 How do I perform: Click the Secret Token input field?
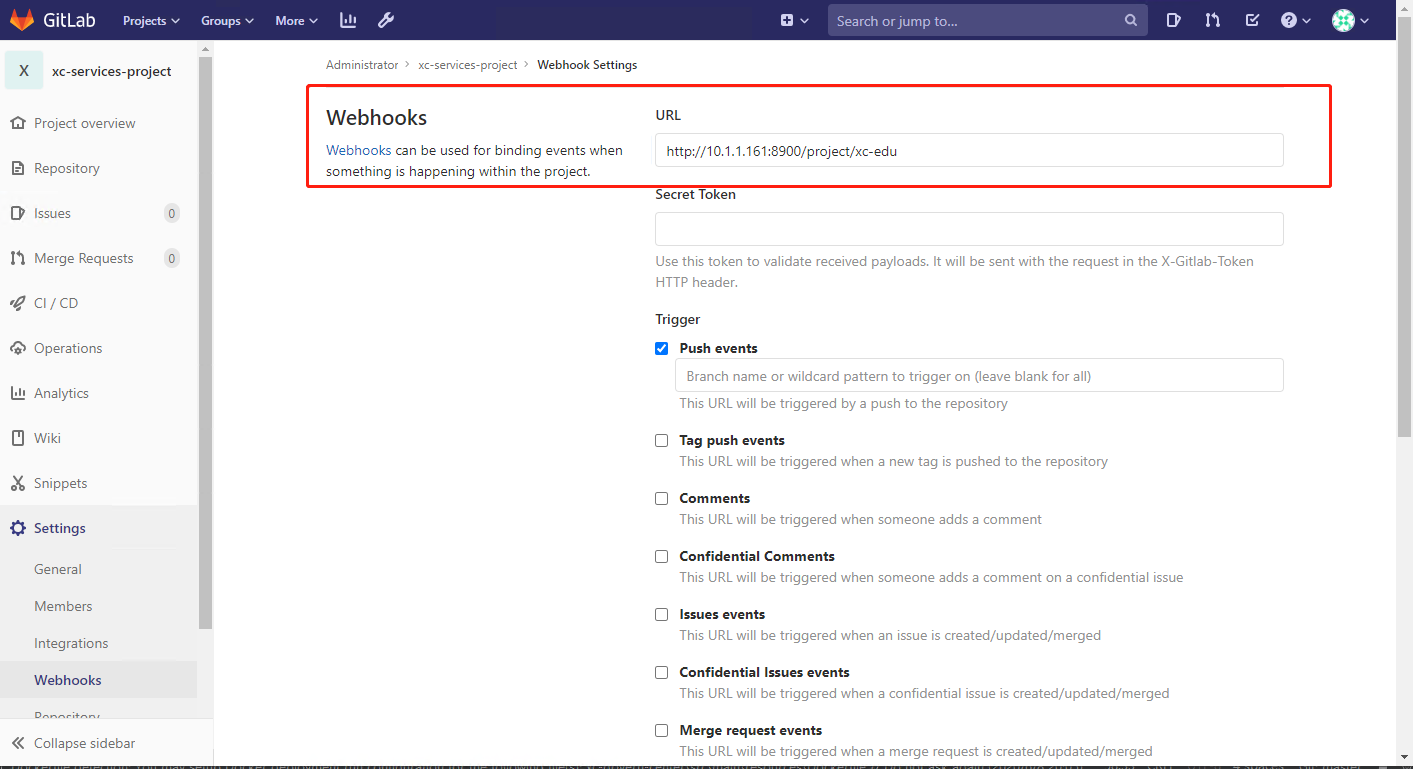click(x=969, y=229)
